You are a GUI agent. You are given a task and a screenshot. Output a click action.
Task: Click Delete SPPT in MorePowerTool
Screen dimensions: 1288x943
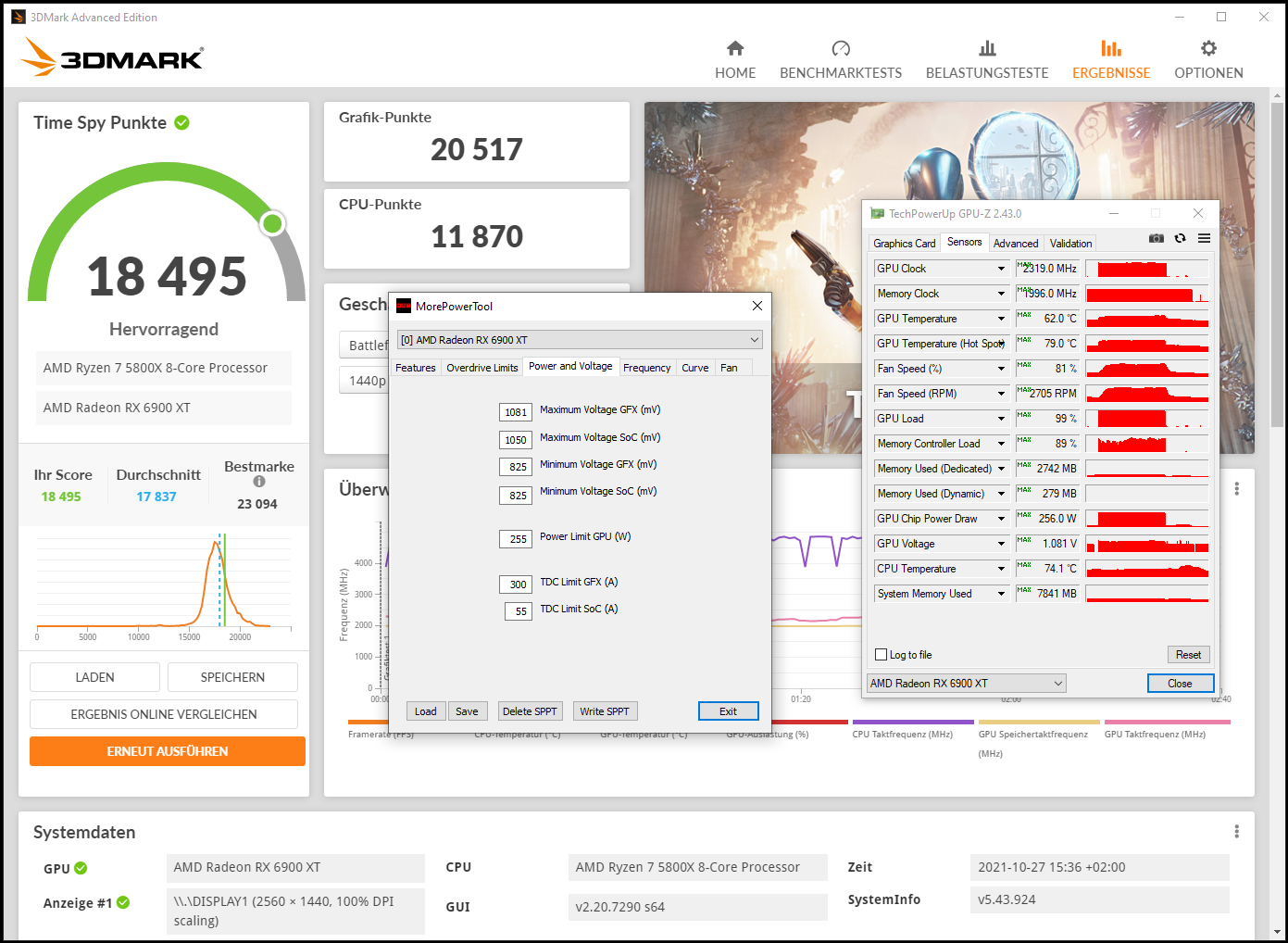[530, 711]
